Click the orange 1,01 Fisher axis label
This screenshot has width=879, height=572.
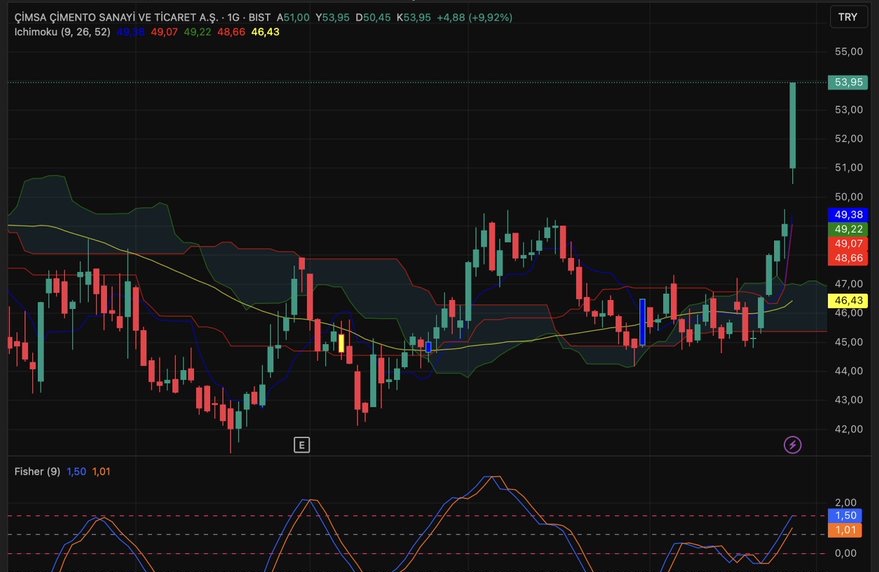pyautogui.click(x=845, y=530)
